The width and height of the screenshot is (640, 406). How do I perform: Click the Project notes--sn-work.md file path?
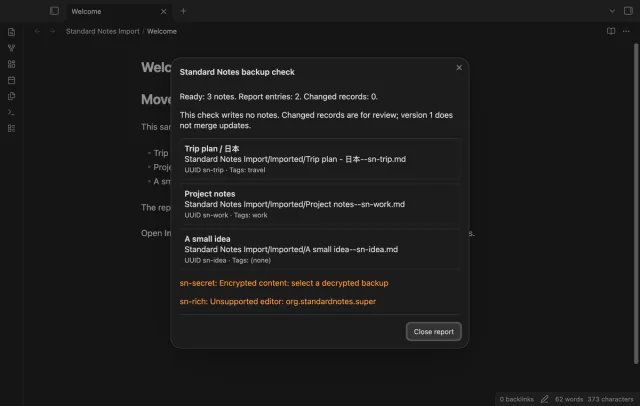pos(294,204)
